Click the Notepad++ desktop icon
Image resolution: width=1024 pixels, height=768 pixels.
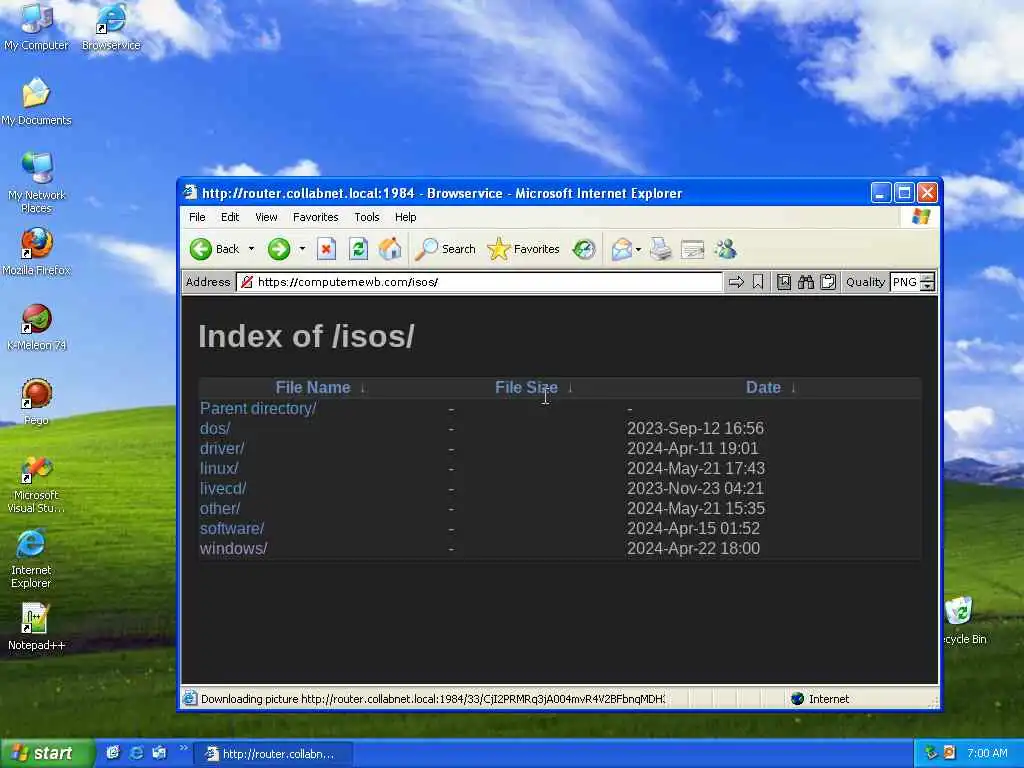click(x=36, y=627)
